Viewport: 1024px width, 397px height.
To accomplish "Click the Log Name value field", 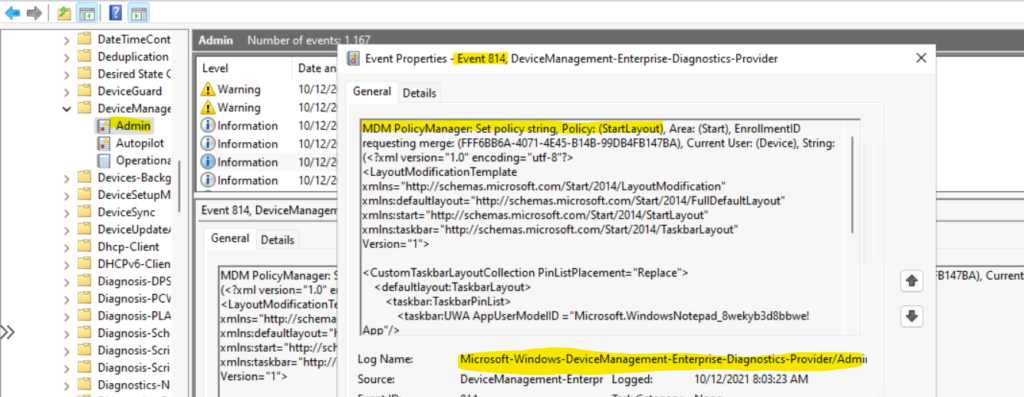I will [x=662, y=359].
